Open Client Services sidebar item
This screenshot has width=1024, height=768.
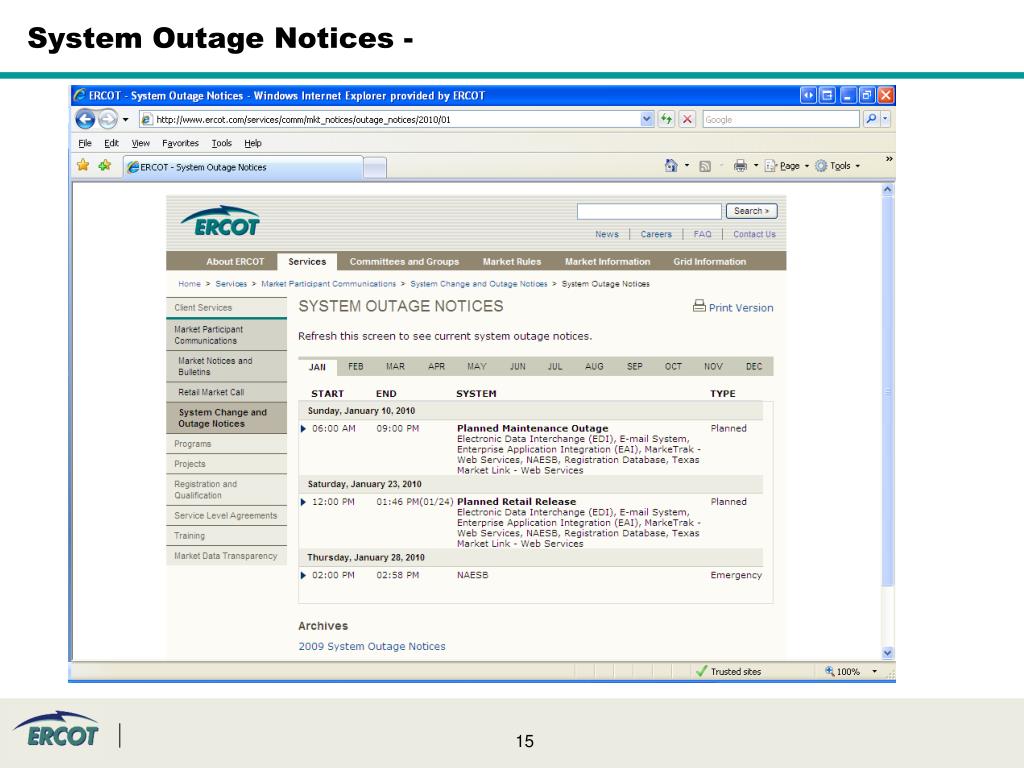click(226, 308)
